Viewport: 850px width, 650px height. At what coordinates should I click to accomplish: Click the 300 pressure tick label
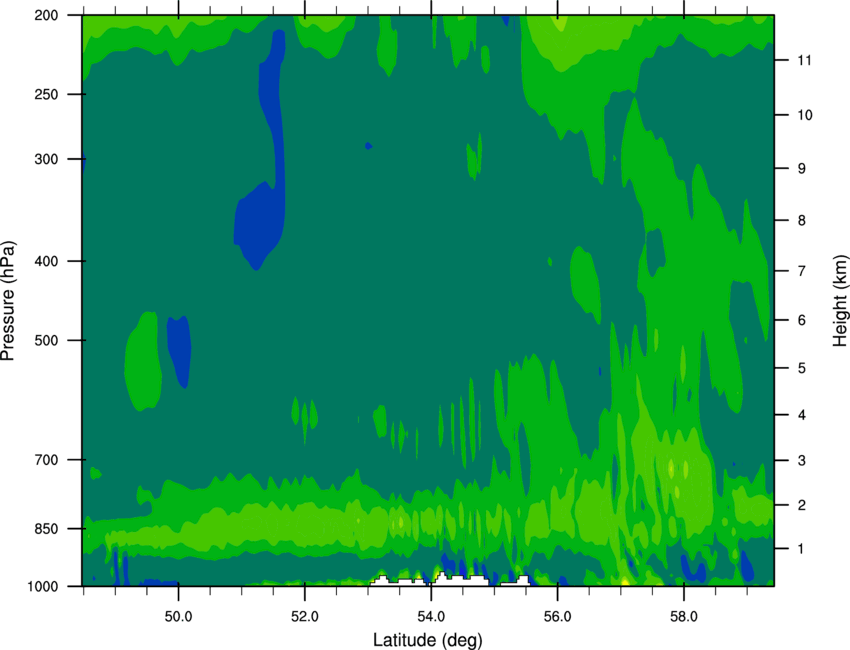click(x=46, y=159)
